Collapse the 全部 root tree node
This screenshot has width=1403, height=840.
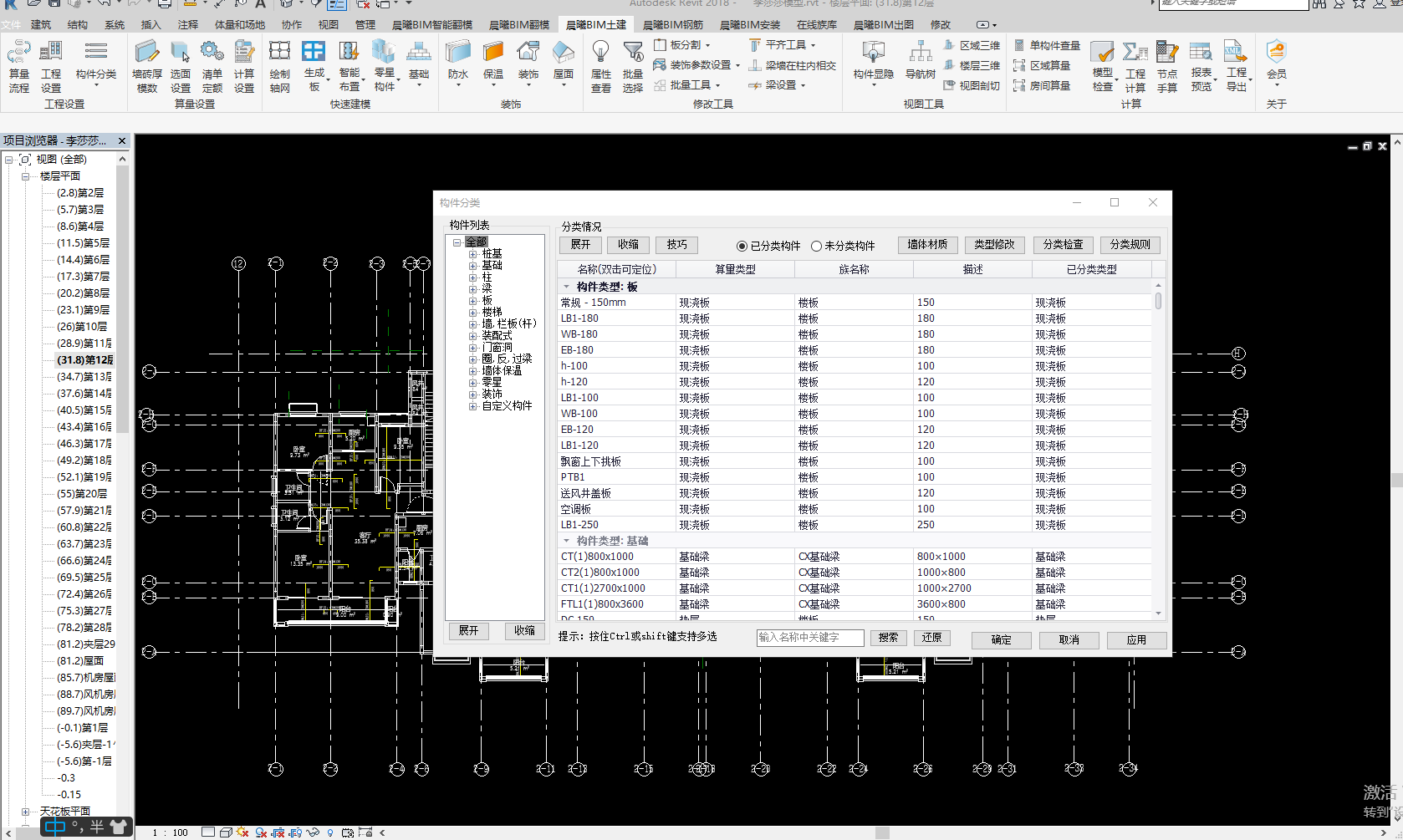457,242
